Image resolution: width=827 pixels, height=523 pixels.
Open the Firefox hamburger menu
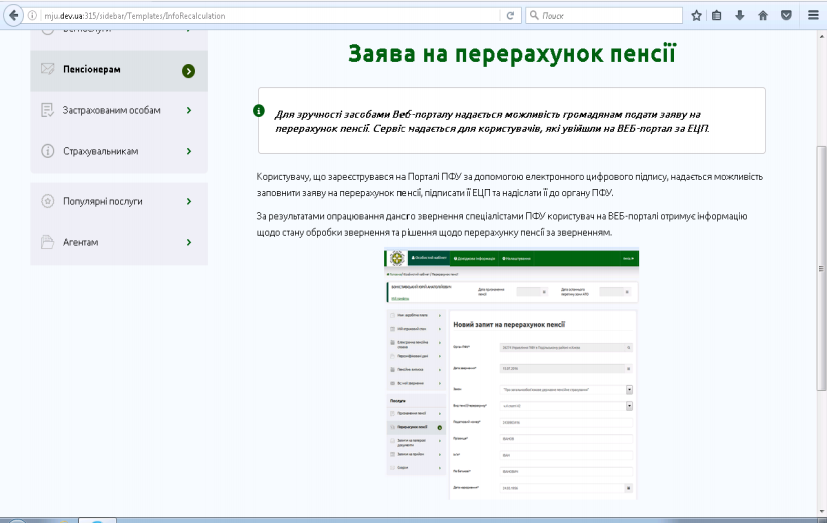point(813,16)
